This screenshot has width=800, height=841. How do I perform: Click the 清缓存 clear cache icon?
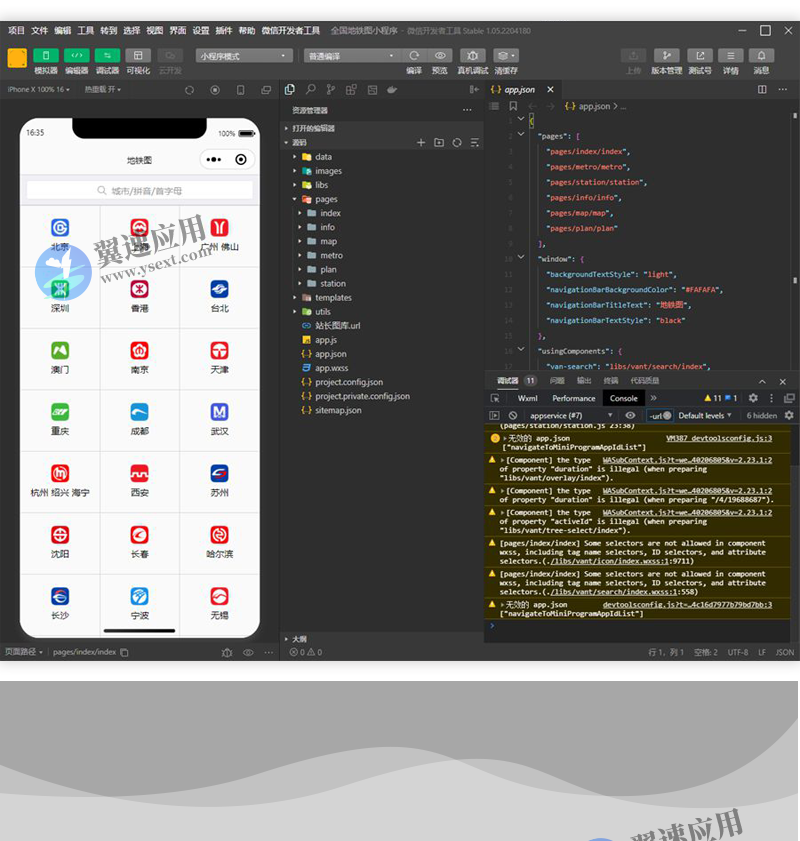pyautogui.click(x=506, y=56)
